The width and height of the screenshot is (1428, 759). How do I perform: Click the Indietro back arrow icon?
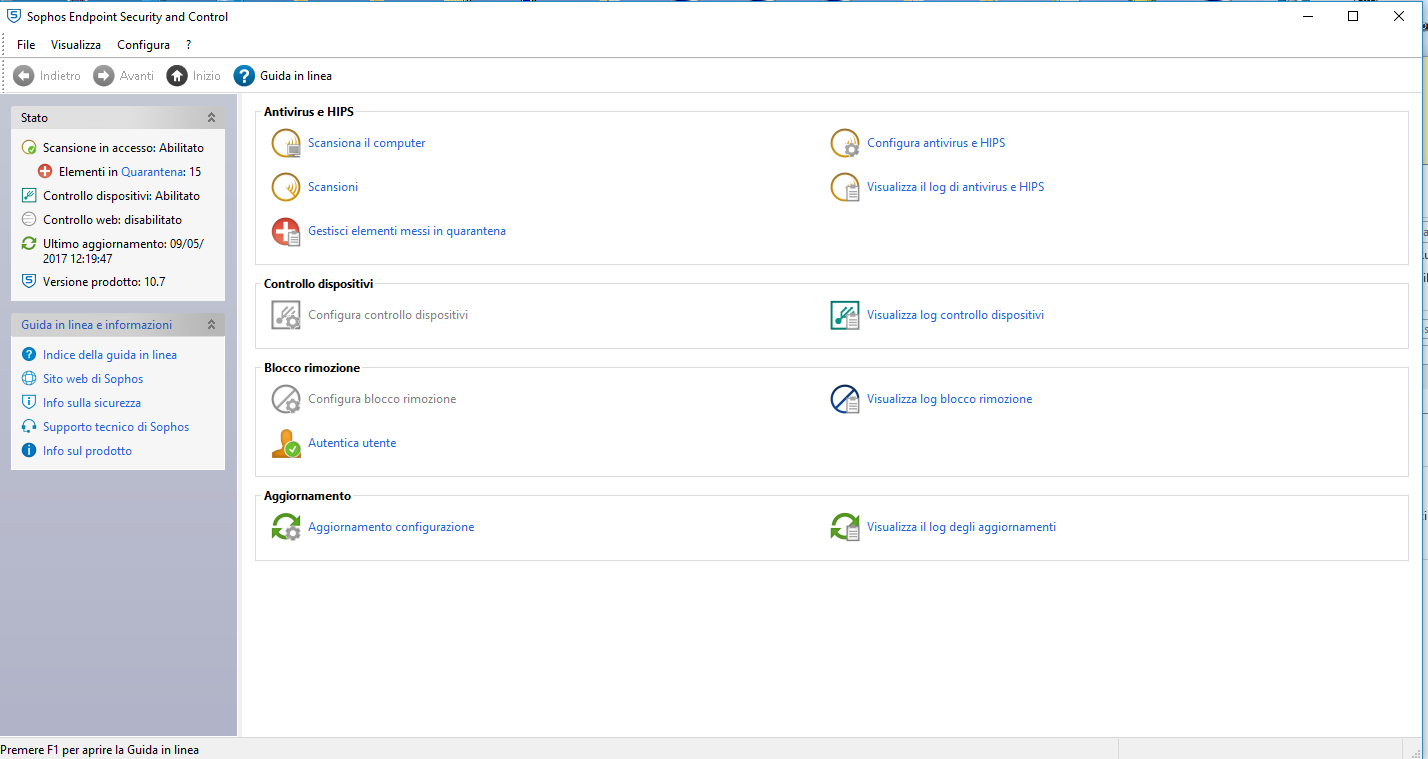click(24, 76)
